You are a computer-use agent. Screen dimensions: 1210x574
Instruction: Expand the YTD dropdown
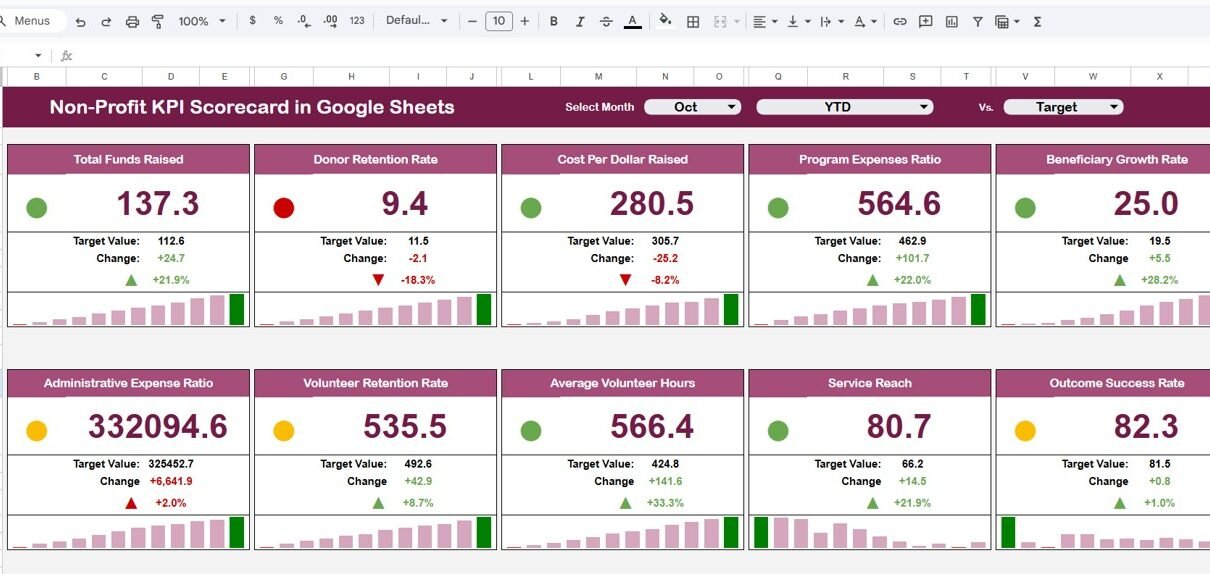coord(844,107)
